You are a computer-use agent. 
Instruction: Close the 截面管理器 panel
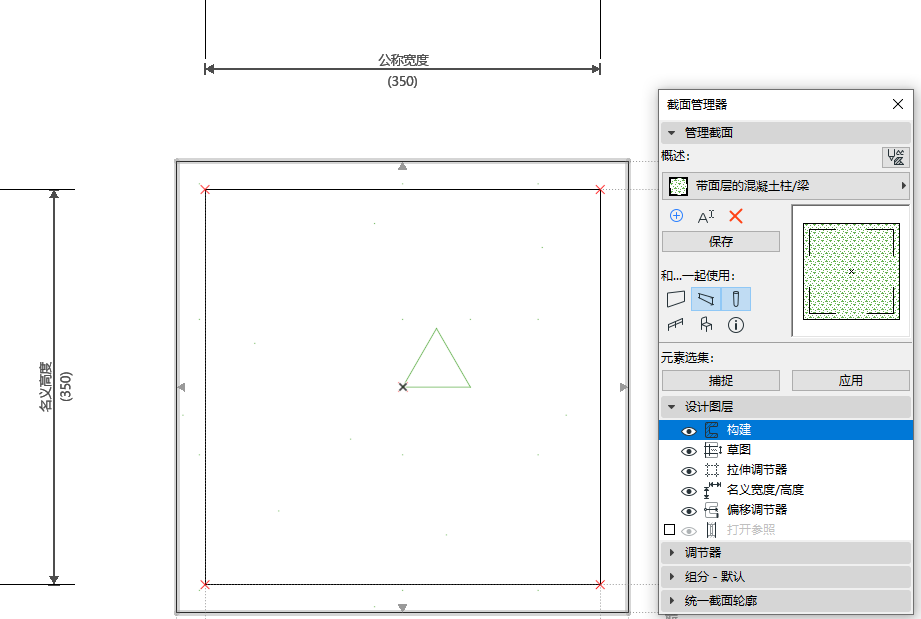pos(898,105)
